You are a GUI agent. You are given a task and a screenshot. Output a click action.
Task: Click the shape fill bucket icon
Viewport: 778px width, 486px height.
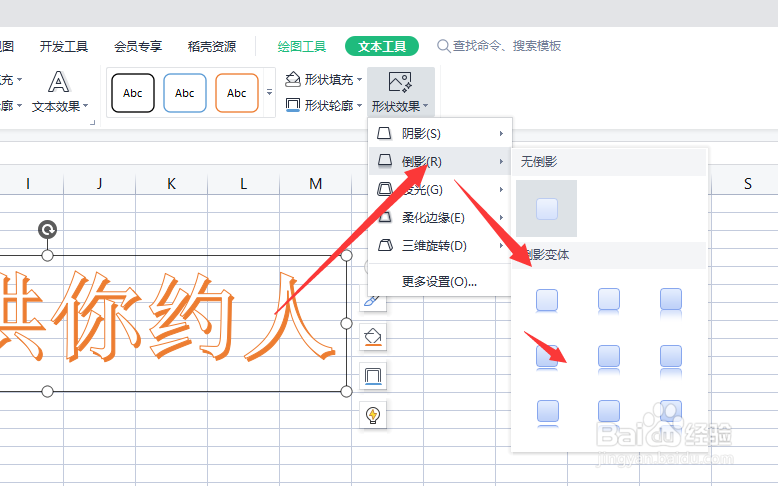coord(293,79)
